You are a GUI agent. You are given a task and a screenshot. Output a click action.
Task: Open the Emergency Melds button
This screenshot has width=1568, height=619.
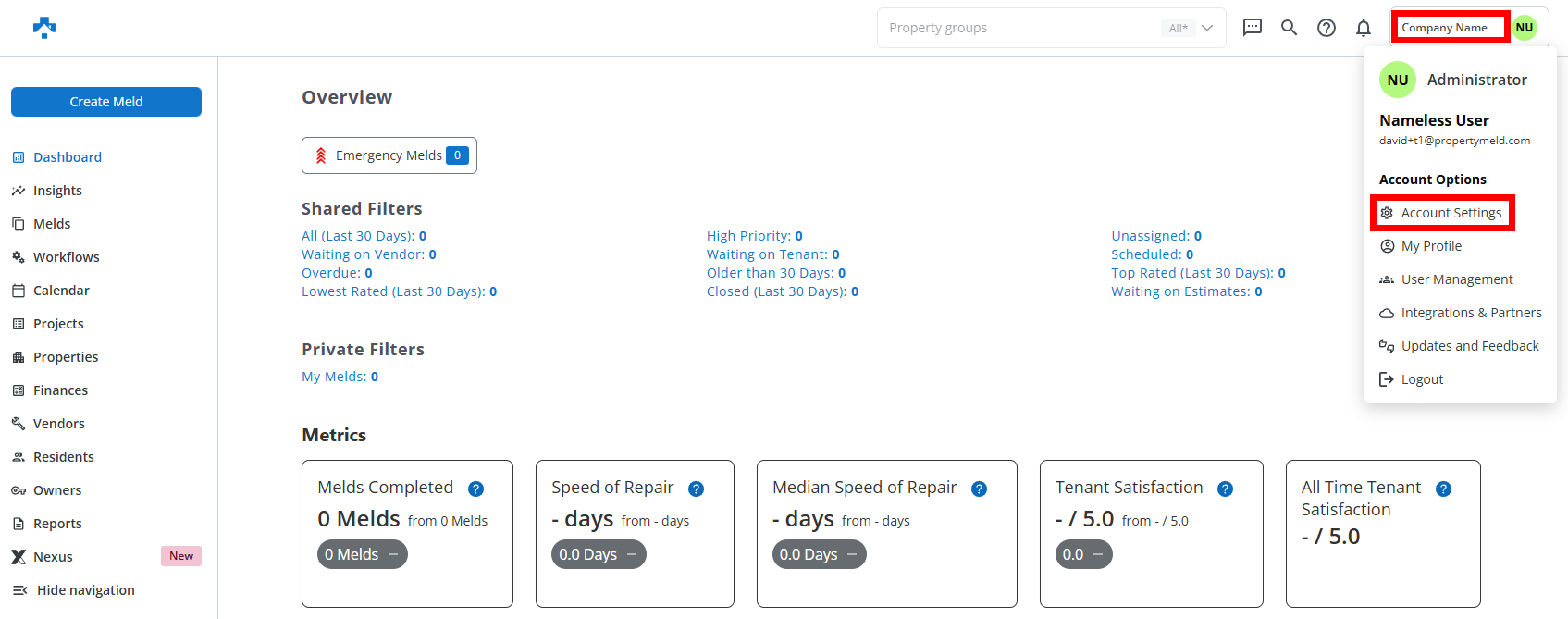click(x=389, y=155)
